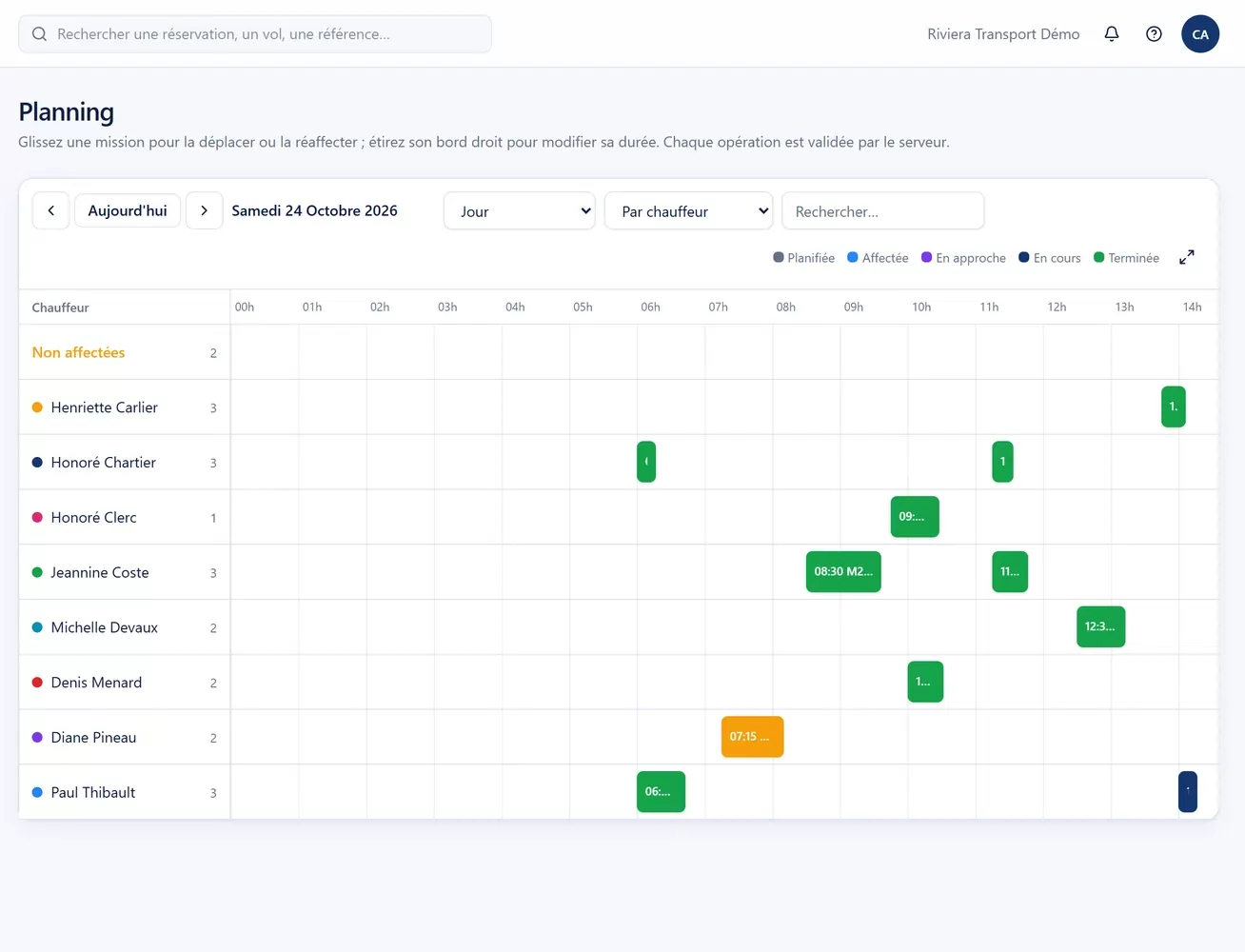Image resolution: width=1245 pixels, height=952 pixels.
Task: Select Michelle Devaux's 12h mission block
Action: click(1101, 626)
